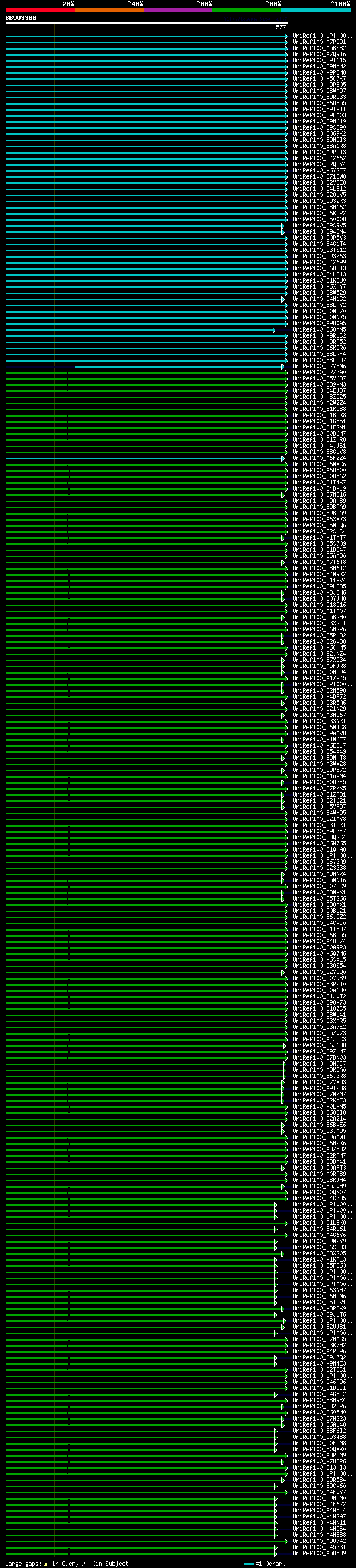The image size is (356, 1568).
Task: Select hit label UniRef100_B1K5S8
Action: (319, 409)
